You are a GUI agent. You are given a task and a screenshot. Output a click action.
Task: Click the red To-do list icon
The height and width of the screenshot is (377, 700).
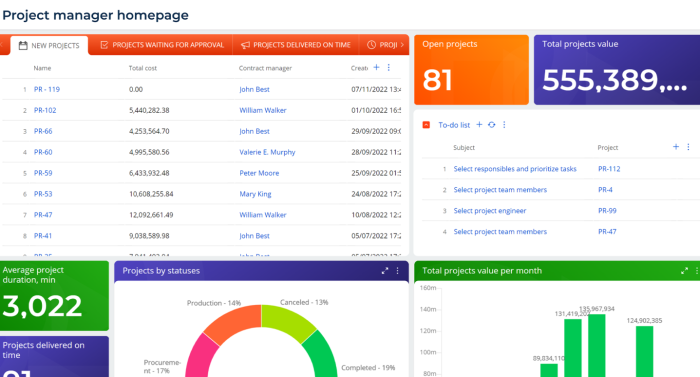point(426,125)
